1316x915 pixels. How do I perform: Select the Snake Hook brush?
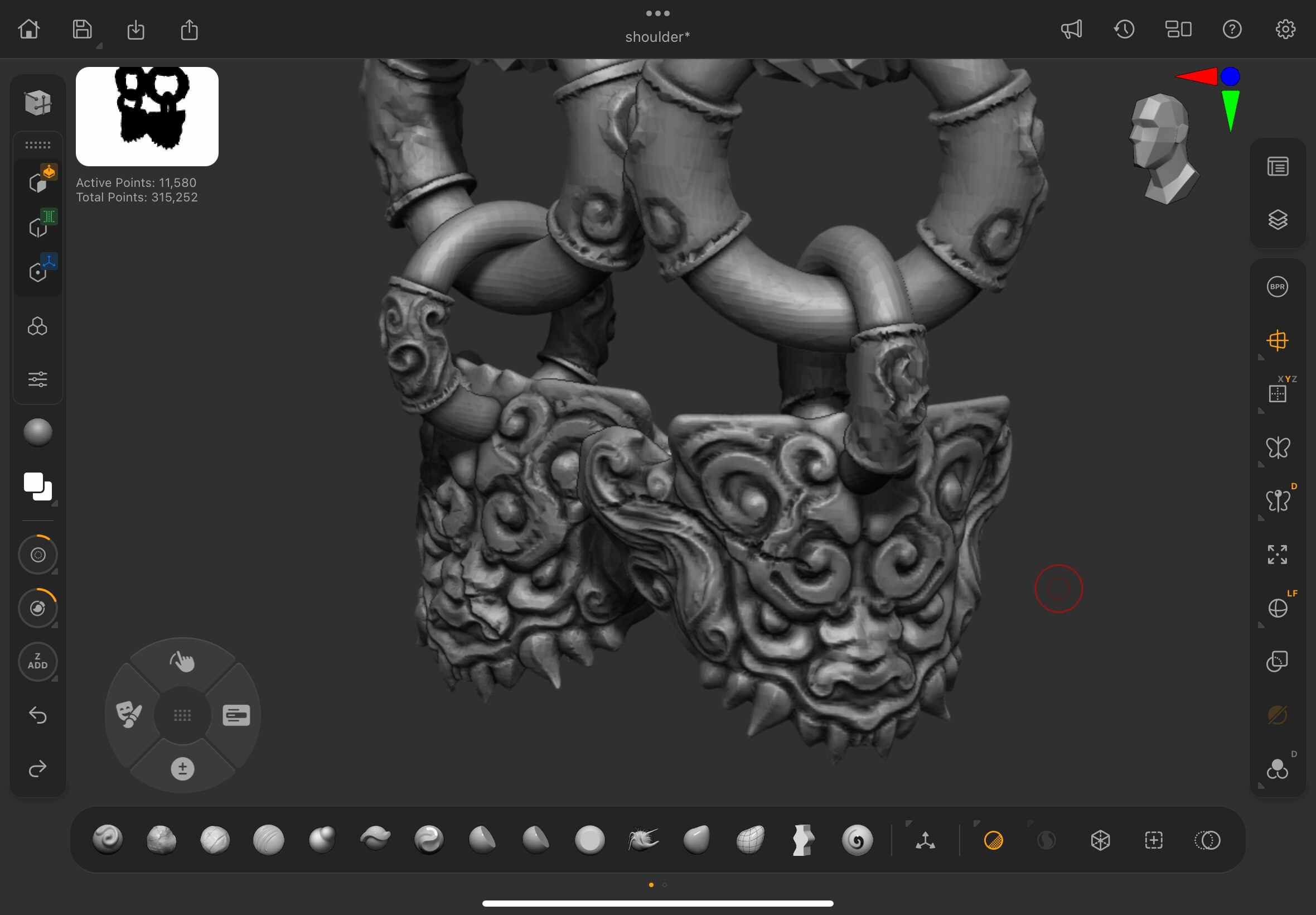(643, 840)
